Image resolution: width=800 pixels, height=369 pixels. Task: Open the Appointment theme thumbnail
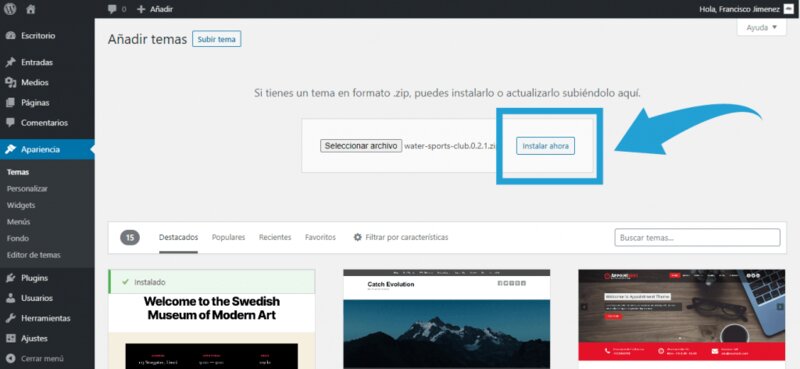682,319
